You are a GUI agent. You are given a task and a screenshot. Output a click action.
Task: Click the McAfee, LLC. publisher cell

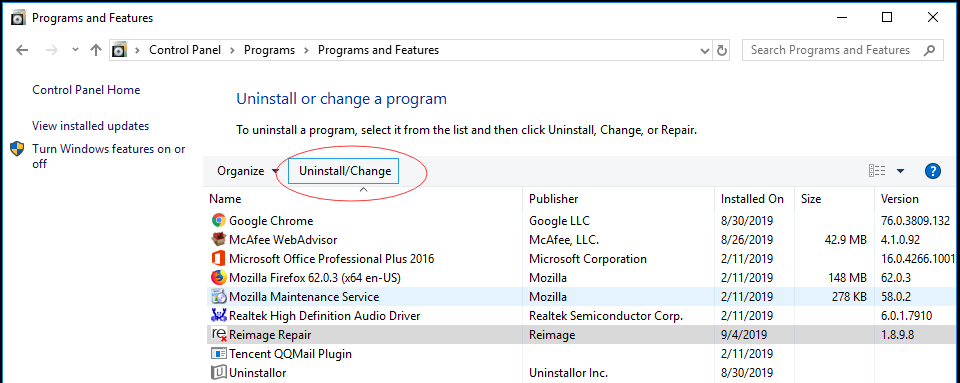click(564, 240)
